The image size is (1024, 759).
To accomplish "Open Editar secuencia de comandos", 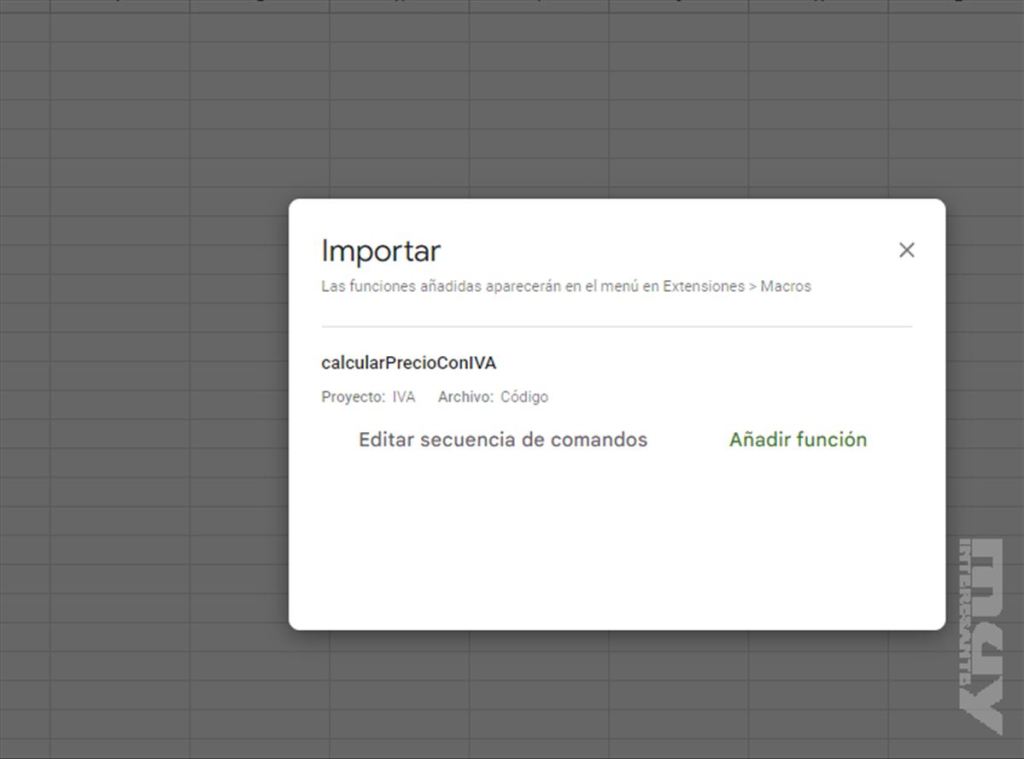I will [502, 440].
